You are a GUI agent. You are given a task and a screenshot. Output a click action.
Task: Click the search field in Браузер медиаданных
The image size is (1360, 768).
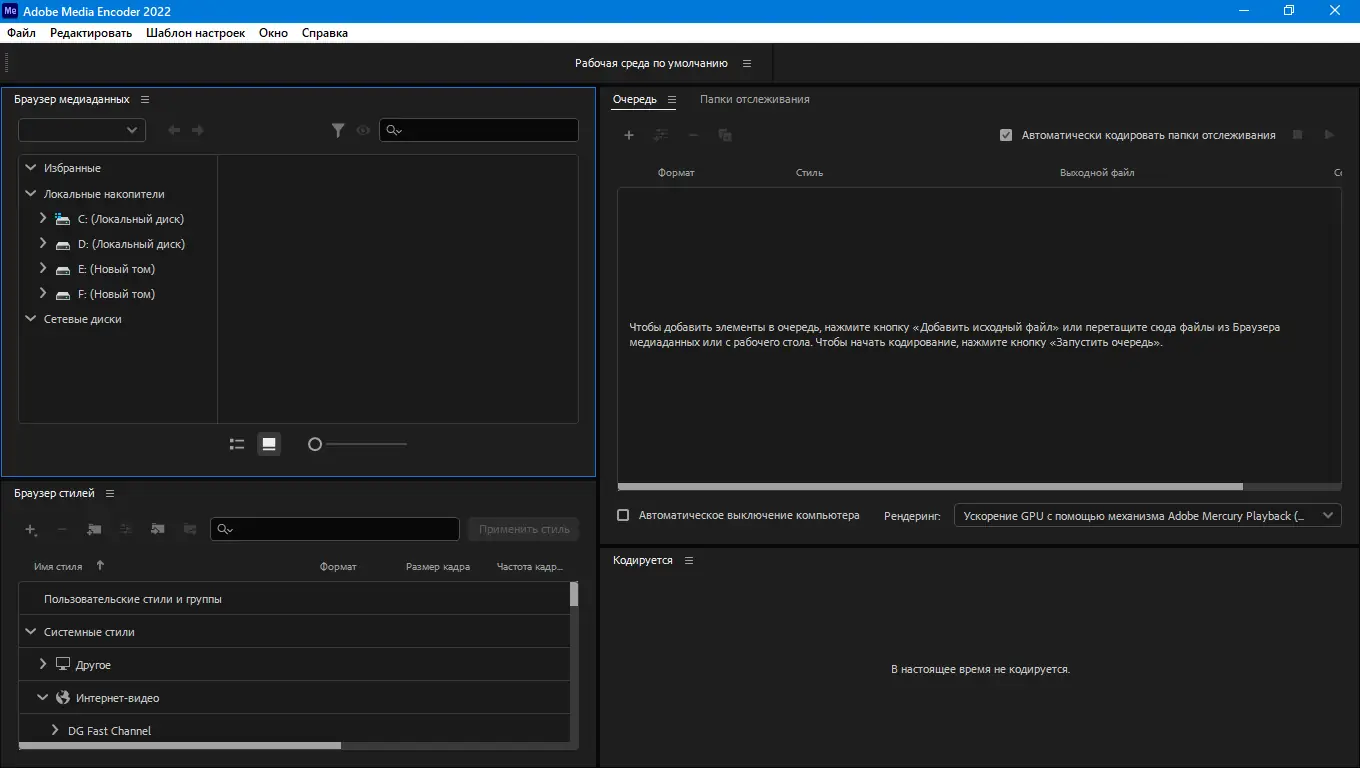479,130
